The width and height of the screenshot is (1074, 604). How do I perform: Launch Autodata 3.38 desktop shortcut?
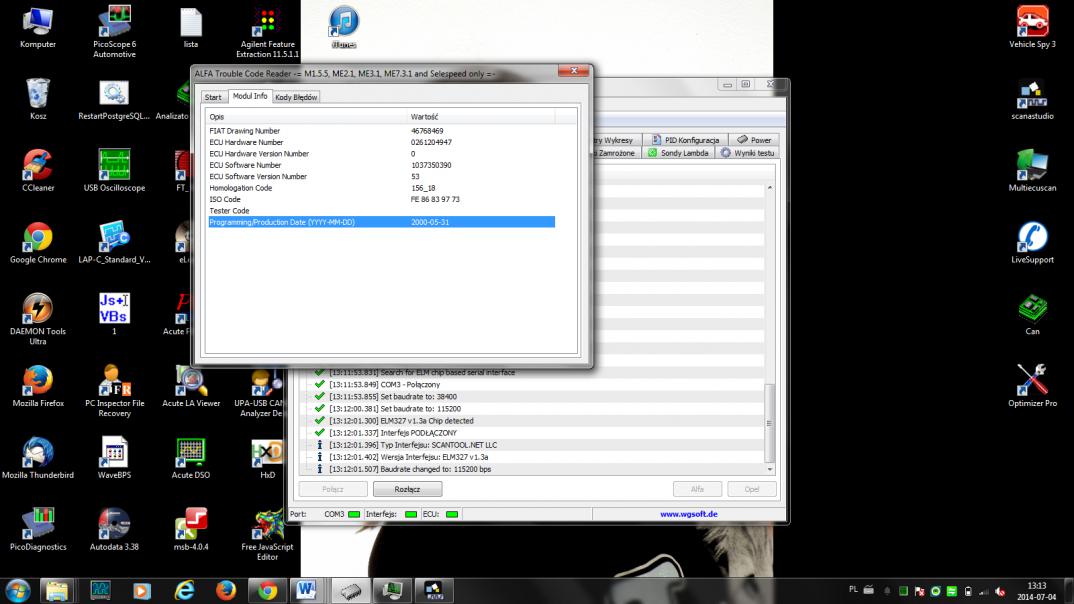(114, 525)
